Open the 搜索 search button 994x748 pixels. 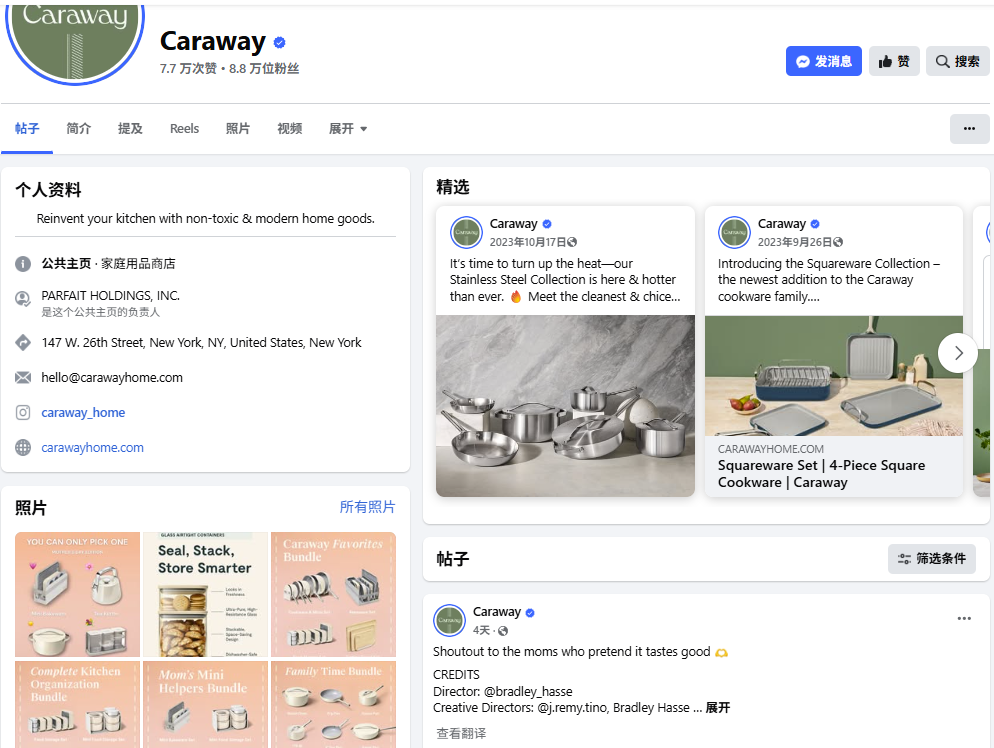[957, 61]
